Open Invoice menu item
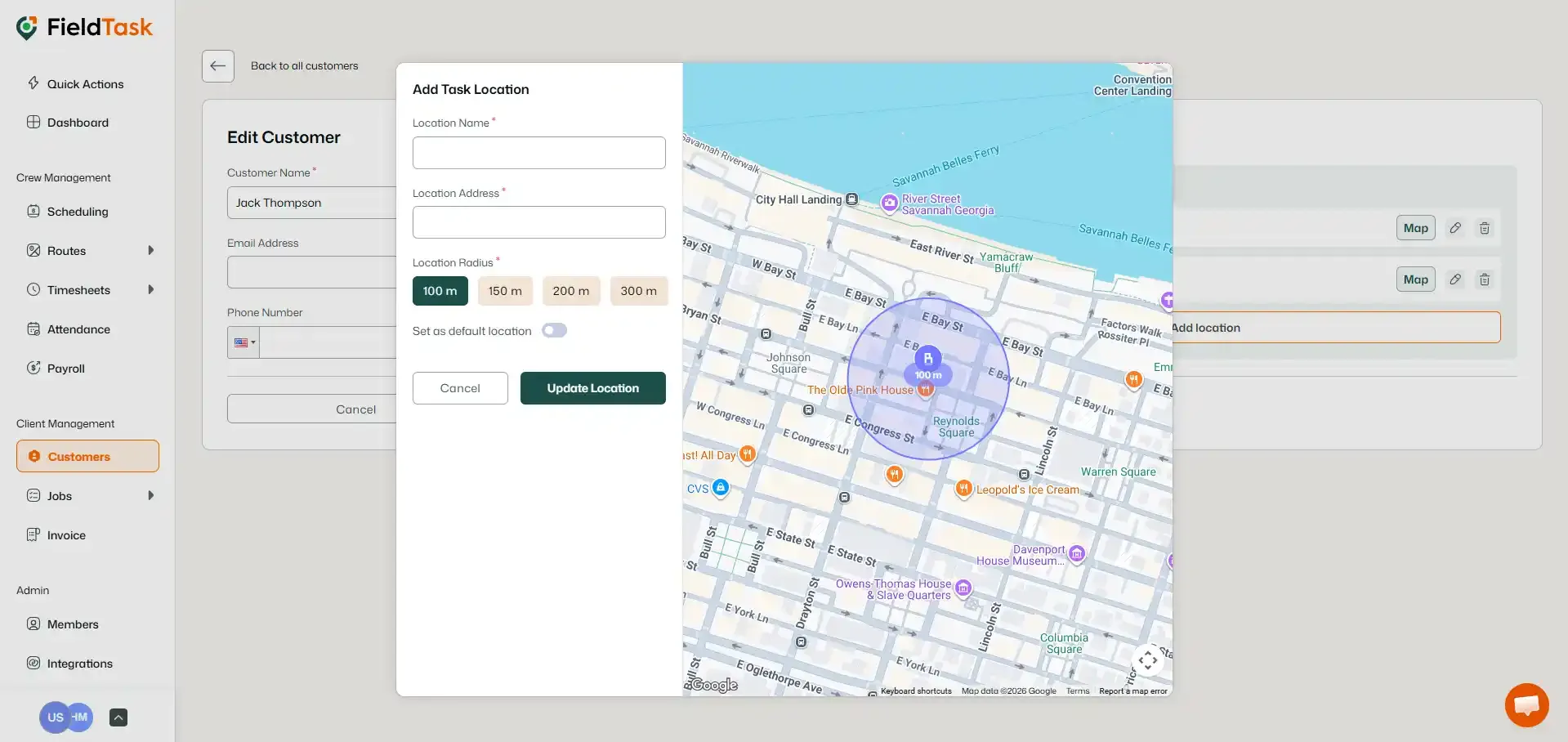Image resolution: width=1568 pixels, height=742 pixels. [x=66, y=535]
